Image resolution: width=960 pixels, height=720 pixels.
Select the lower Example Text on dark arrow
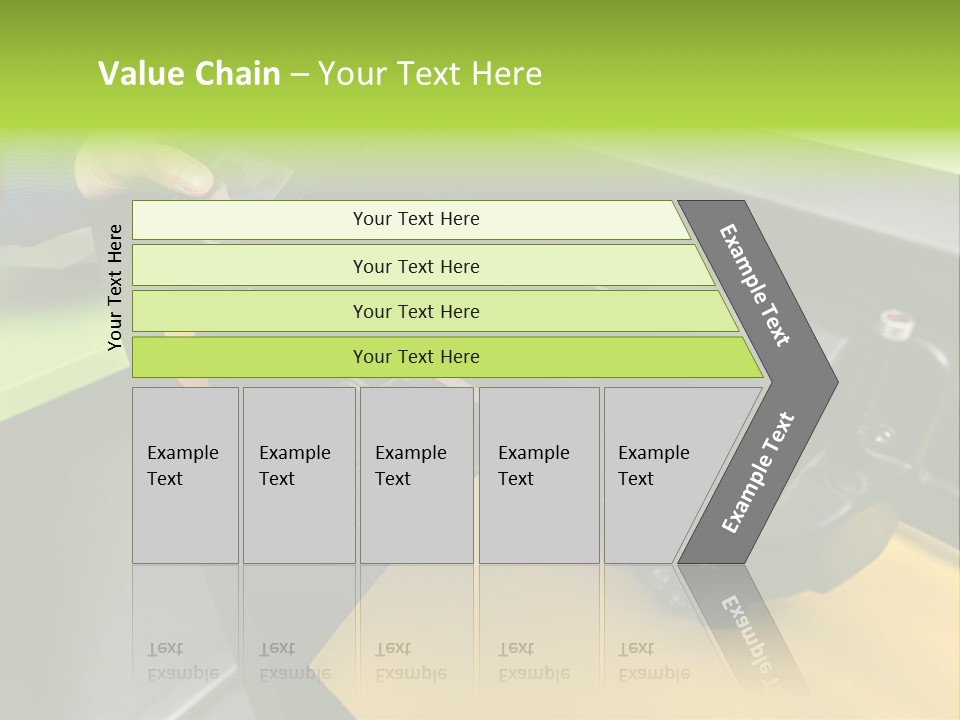pyautogui.click(x=758, y=473)
